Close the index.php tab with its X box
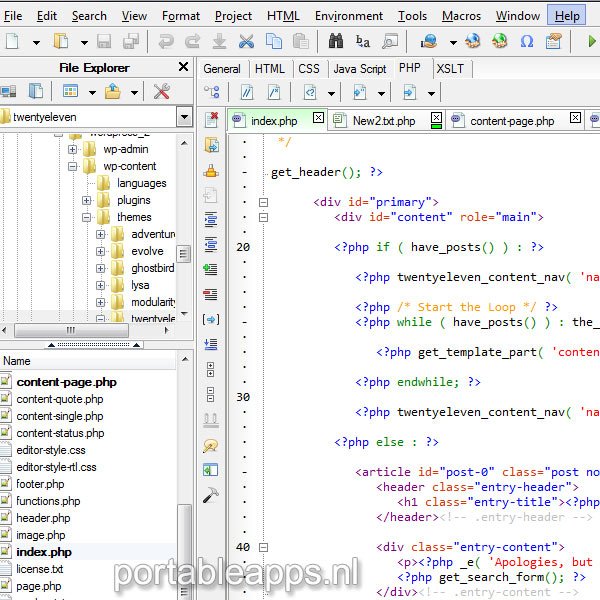This screenshot has width=600, height=600. pos(319,119)
